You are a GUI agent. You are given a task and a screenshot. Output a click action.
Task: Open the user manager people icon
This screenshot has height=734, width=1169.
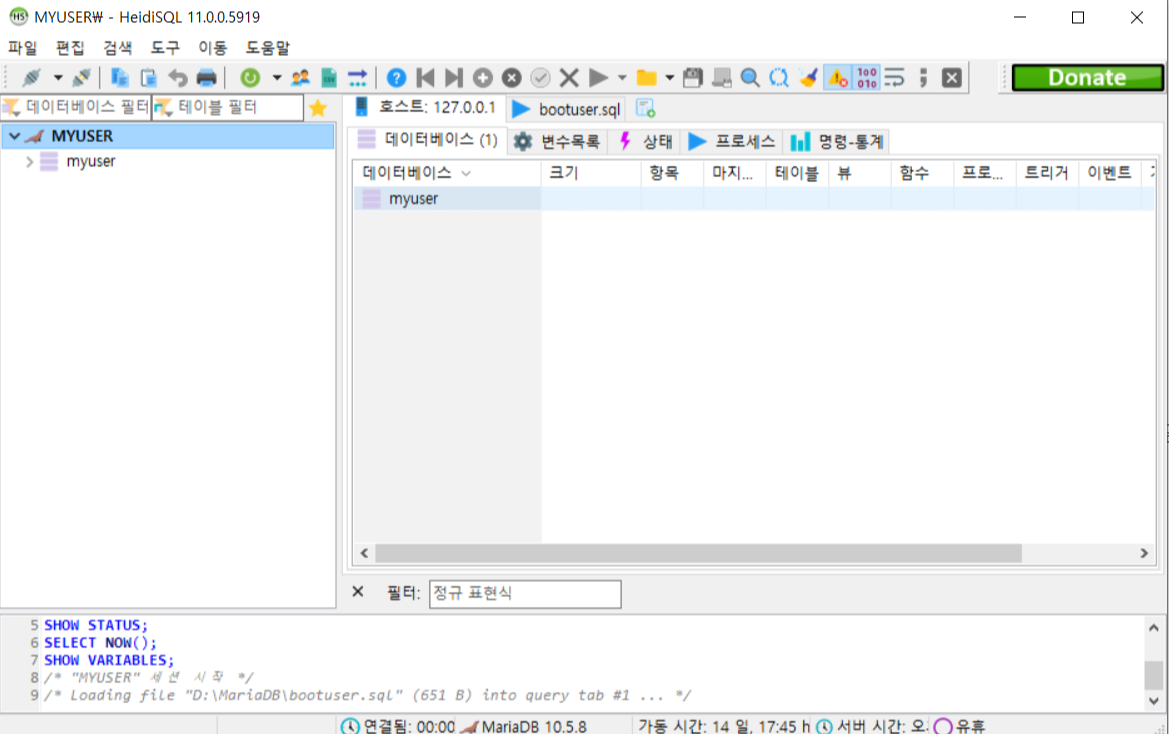point(300,77)
